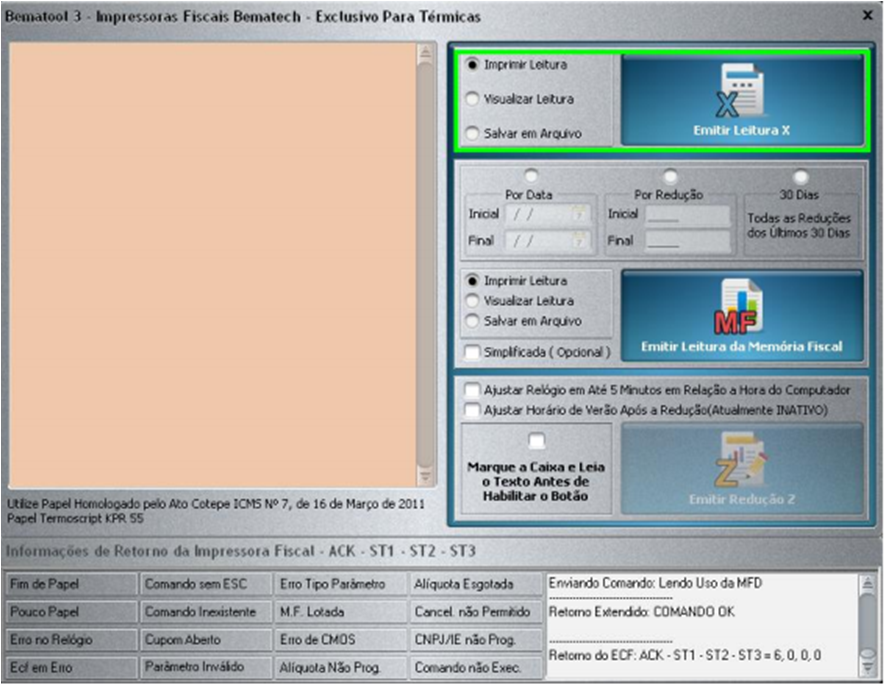Select the Por Redução radio option
The image size is (888, 687).
[670, 176]
